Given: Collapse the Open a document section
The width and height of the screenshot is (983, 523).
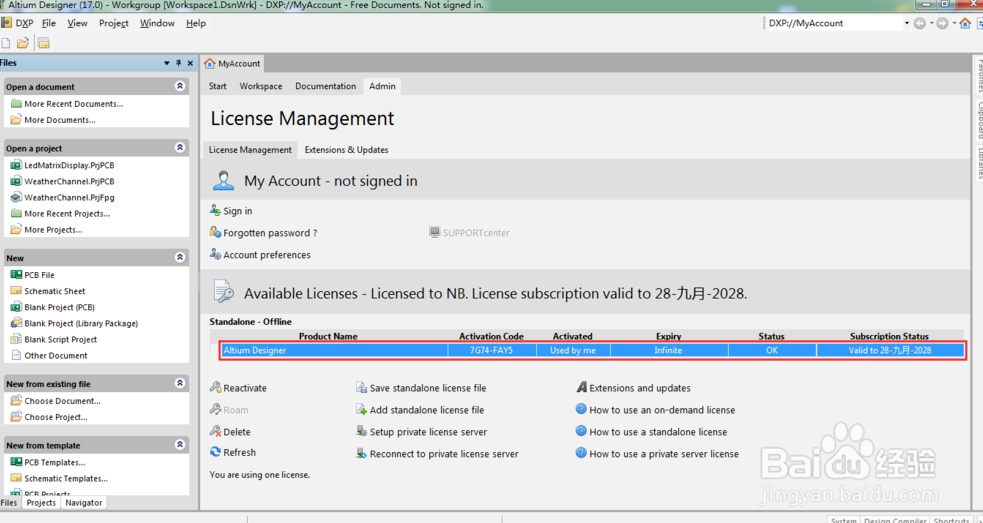Looking at the screenshot, I should (x=180, y=87).
